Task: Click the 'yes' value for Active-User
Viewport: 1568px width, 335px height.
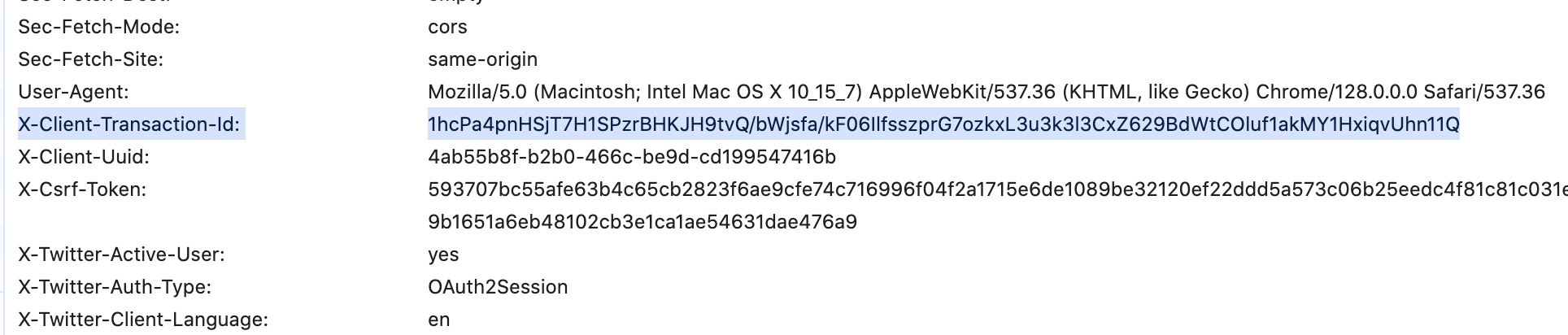Action: (x=443, y=255)
